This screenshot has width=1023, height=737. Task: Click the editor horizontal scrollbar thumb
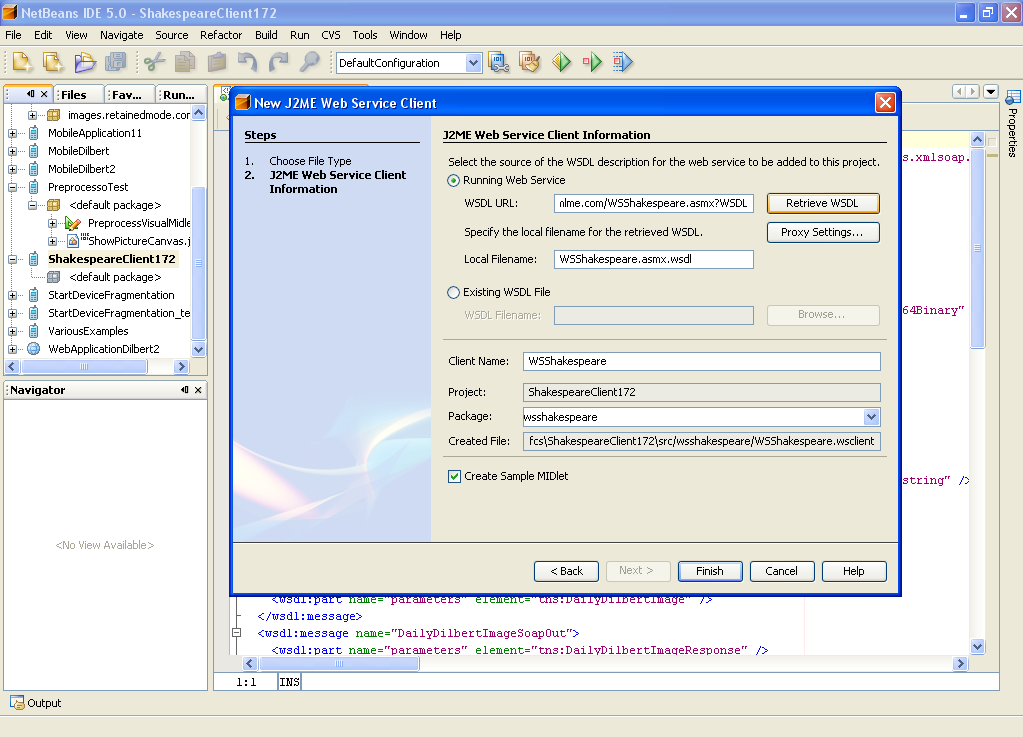pos(339,664)
